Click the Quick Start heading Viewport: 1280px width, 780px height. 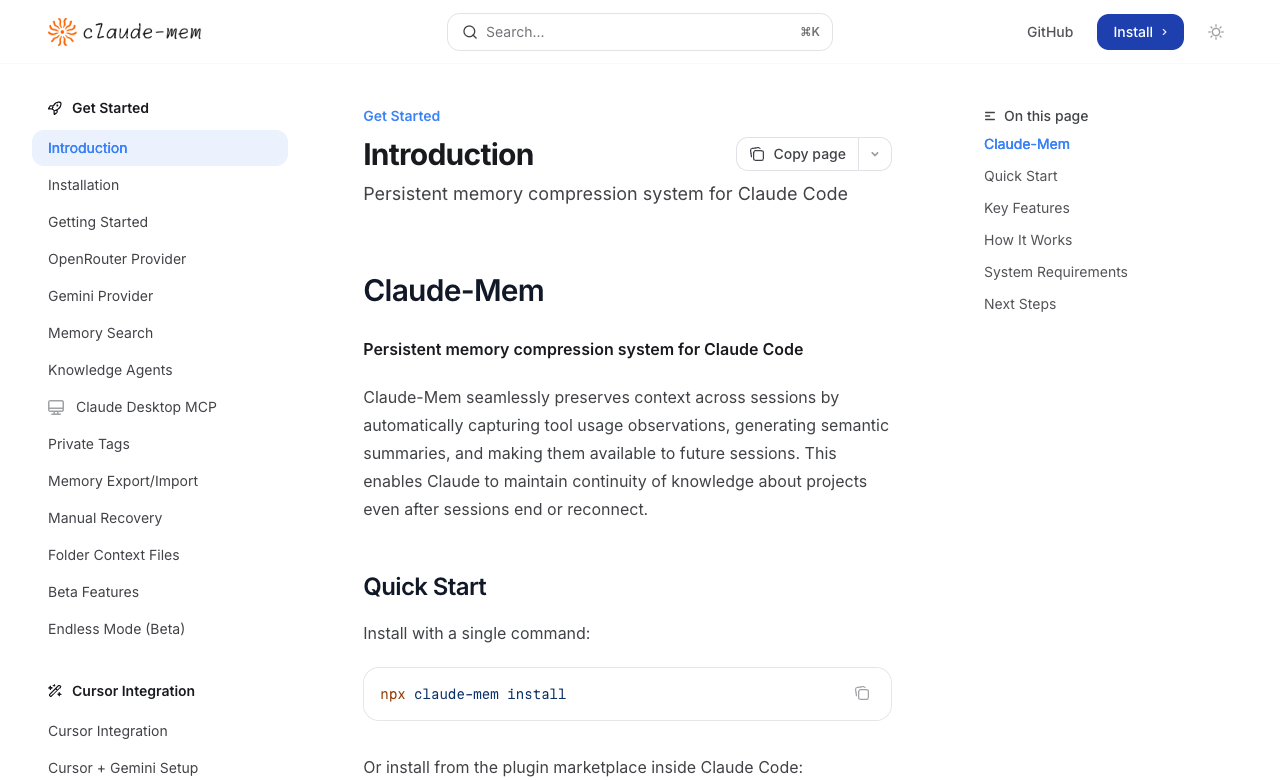click(x=425, y=586)
